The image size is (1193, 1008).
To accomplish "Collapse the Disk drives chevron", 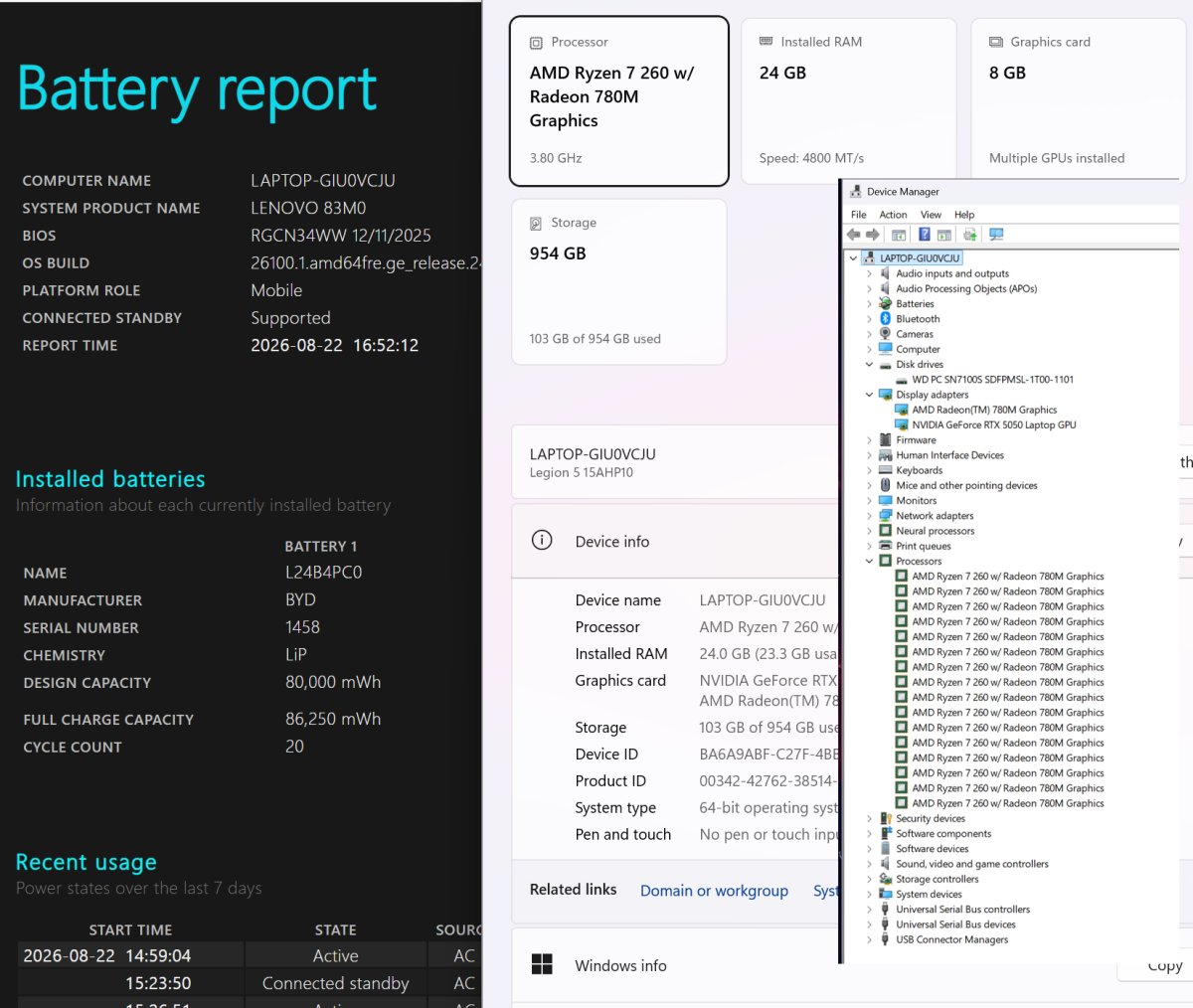I will (x=869, y=364).
